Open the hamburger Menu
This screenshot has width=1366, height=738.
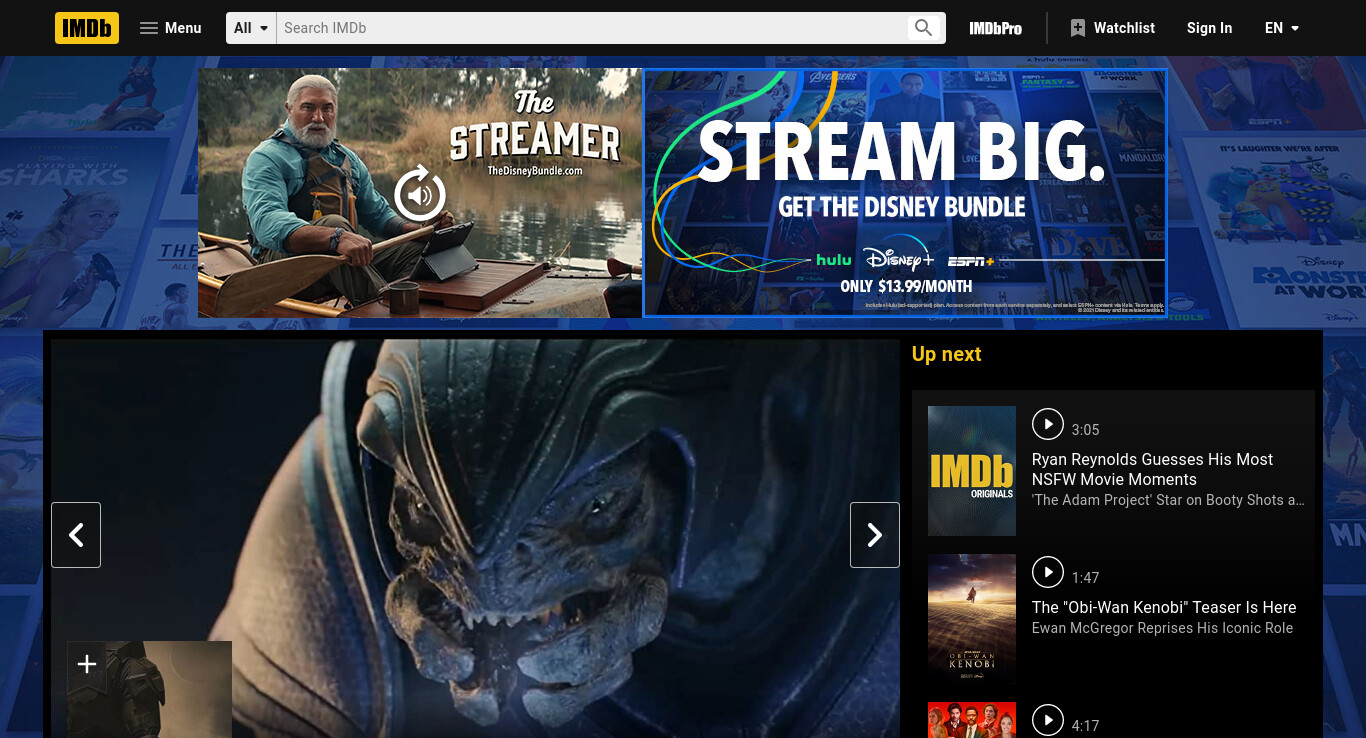coord(170,28)
